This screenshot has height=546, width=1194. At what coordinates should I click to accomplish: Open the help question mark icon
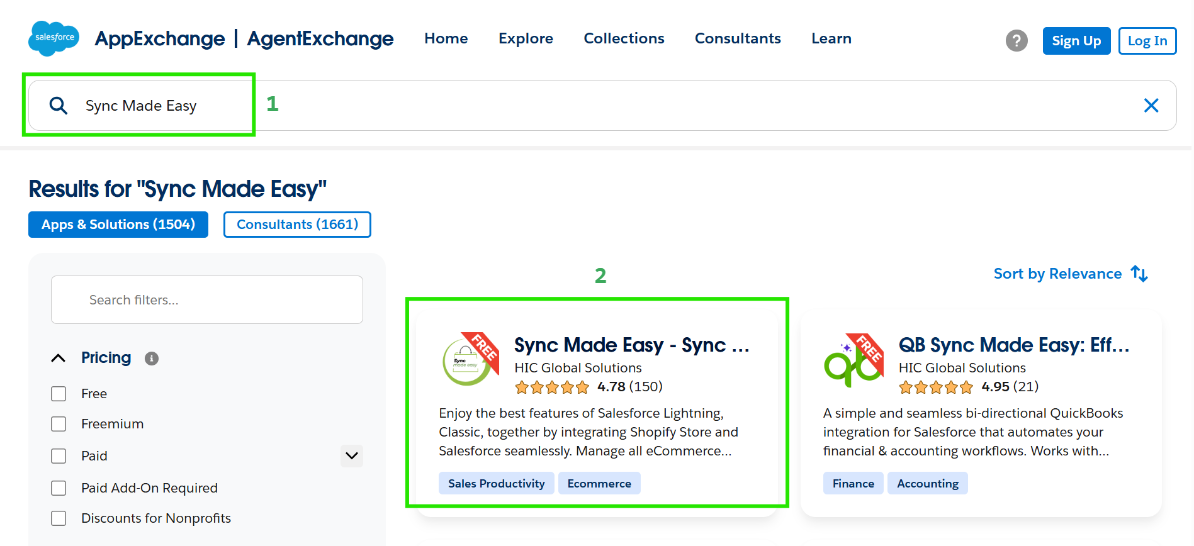[1017, 41]
